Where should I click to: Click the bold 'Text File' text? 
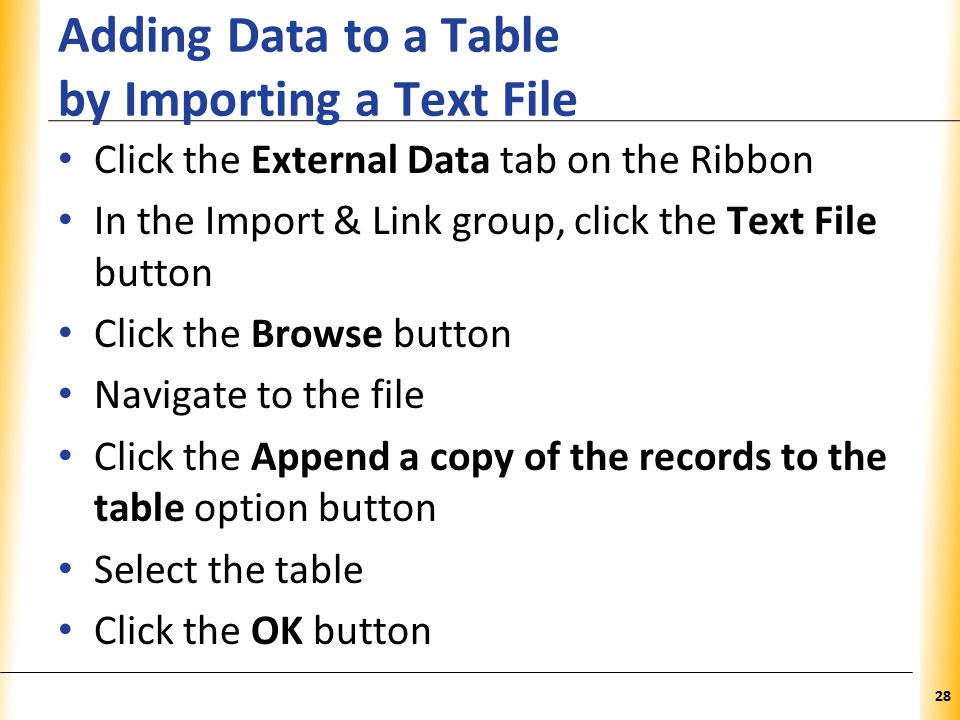tap(801, 221)
